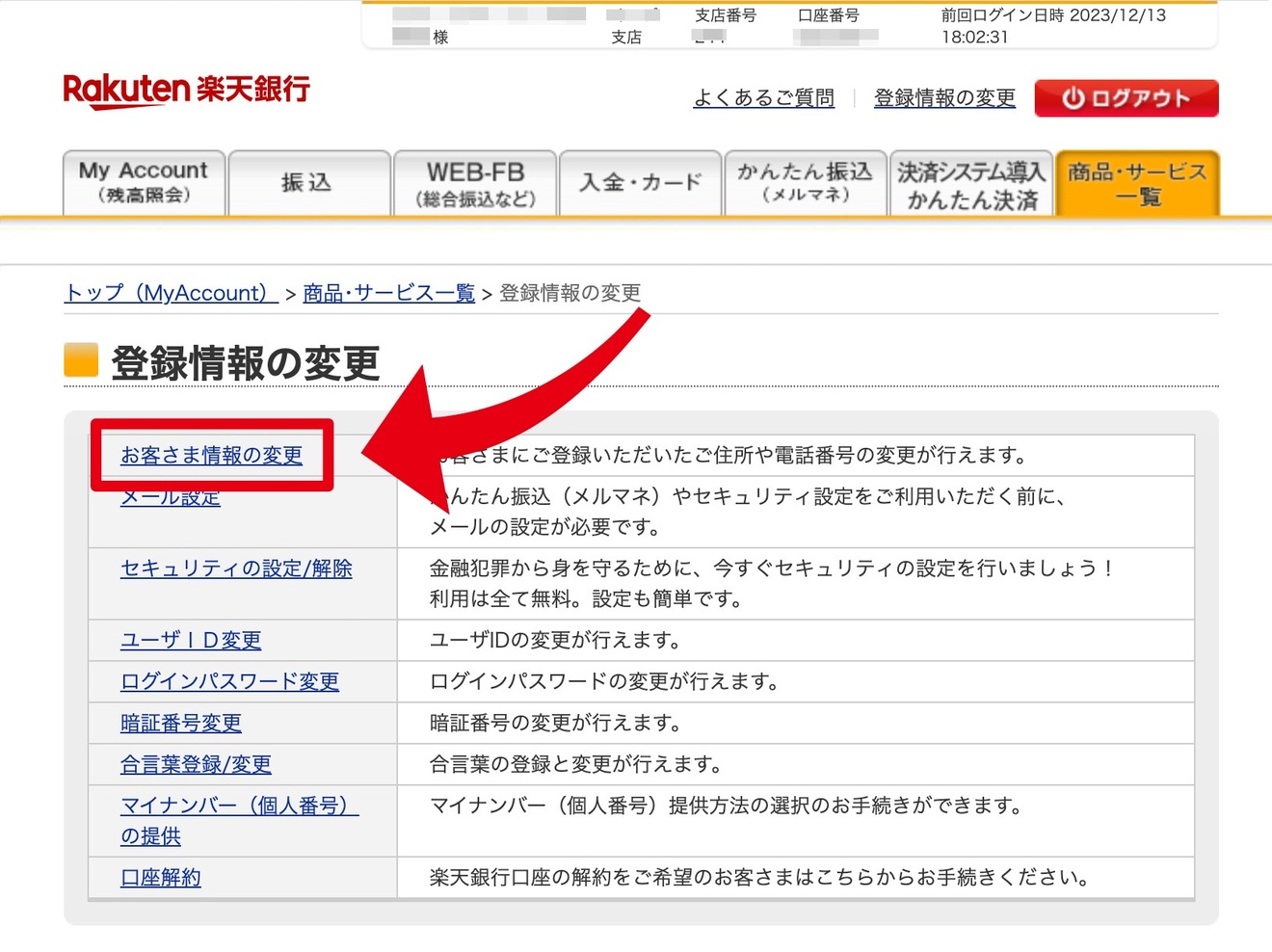Select the かんたん振込 (メルマネ) tab
The image size is (1272, 952).
806,182
